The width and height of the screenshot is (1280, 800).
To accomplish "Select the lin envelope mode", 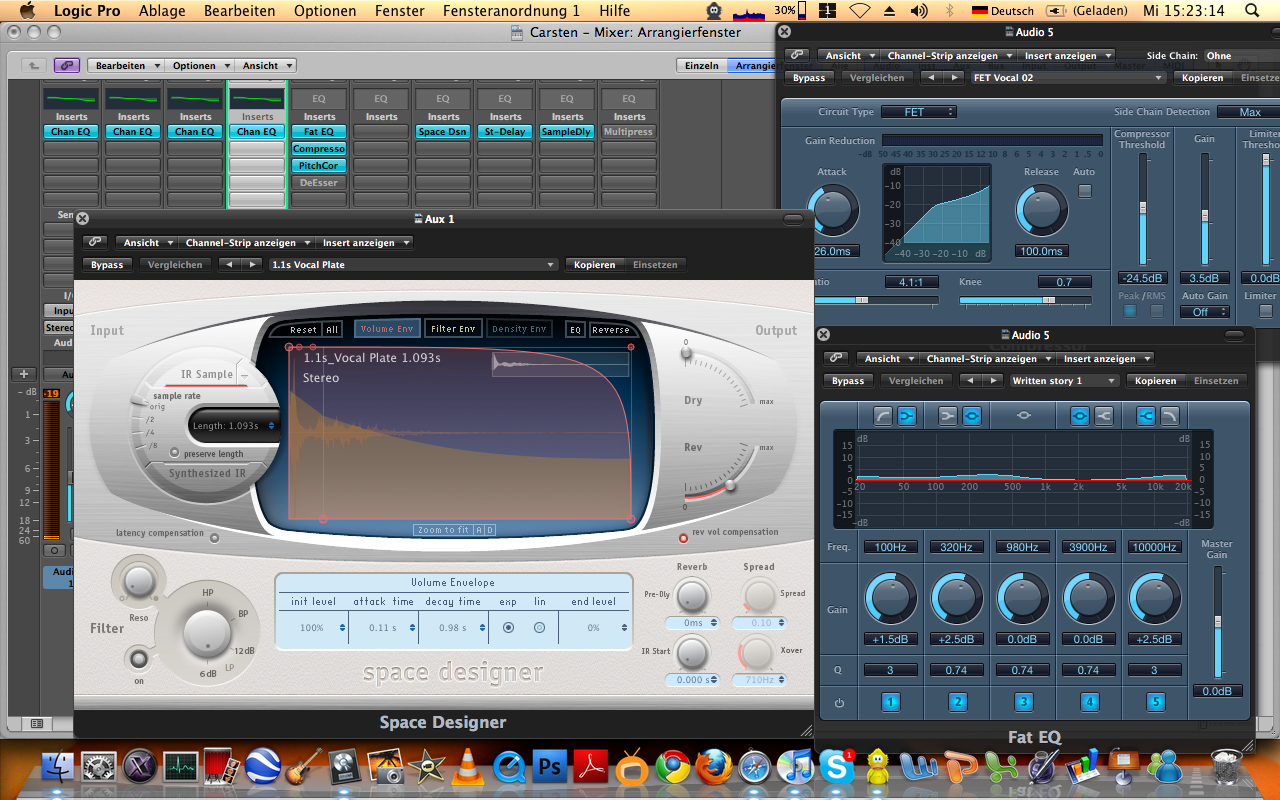I will click(539, 627).
